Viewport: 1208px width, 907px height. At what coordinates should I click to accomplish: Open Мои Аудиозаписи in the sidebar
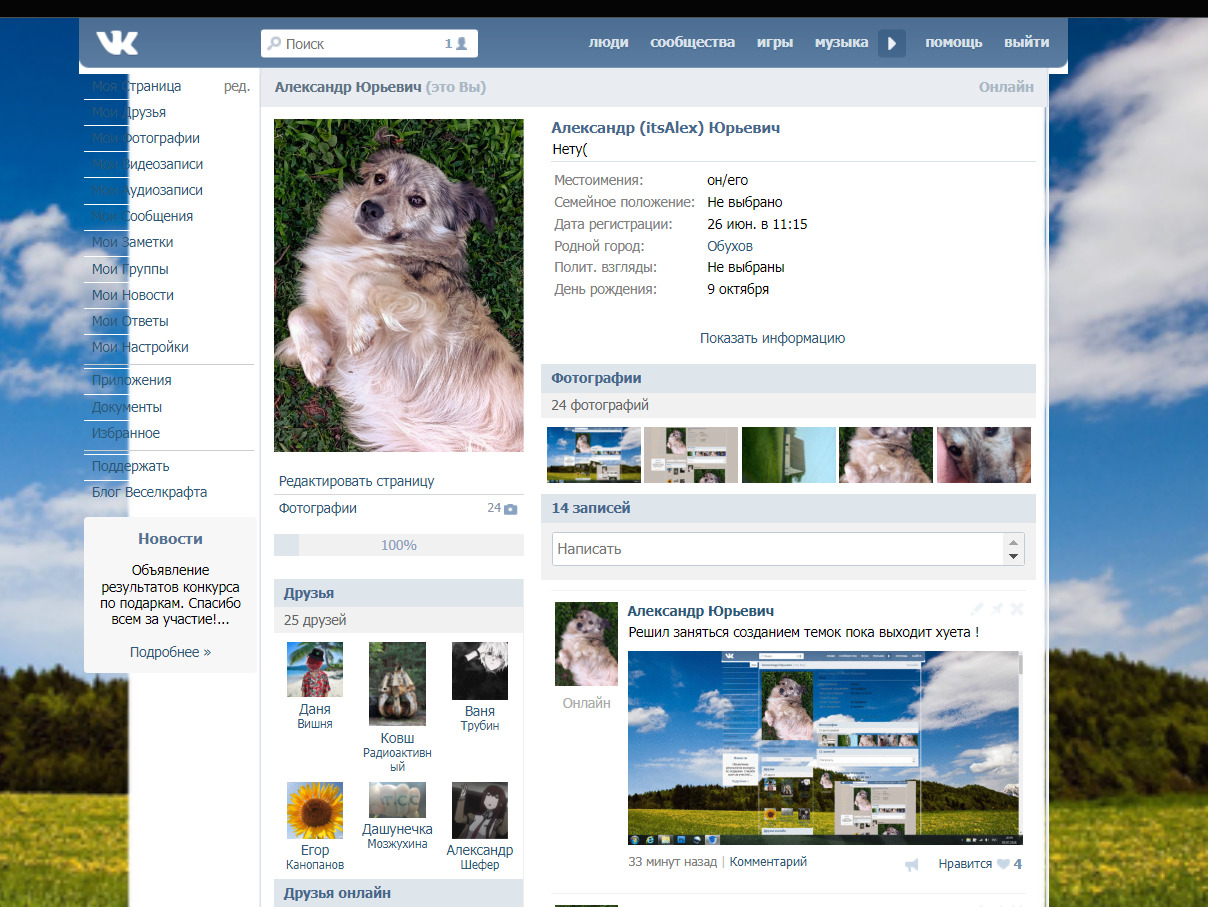pyautogui.click(x=148, y=190)
